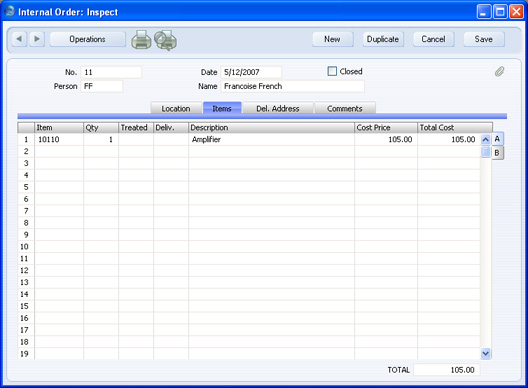This screenshot has height=388, width=528.
Task: Minimize the Internal Order window
Action: [484, 12]
